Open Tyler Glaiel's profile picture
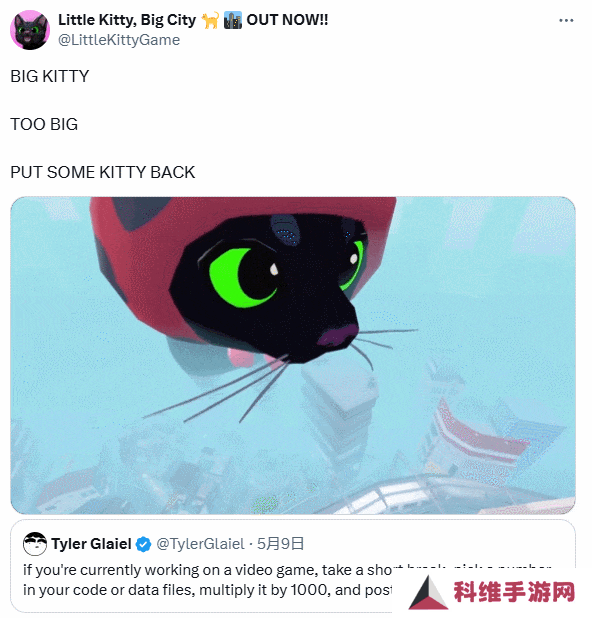 coord(35,544)
